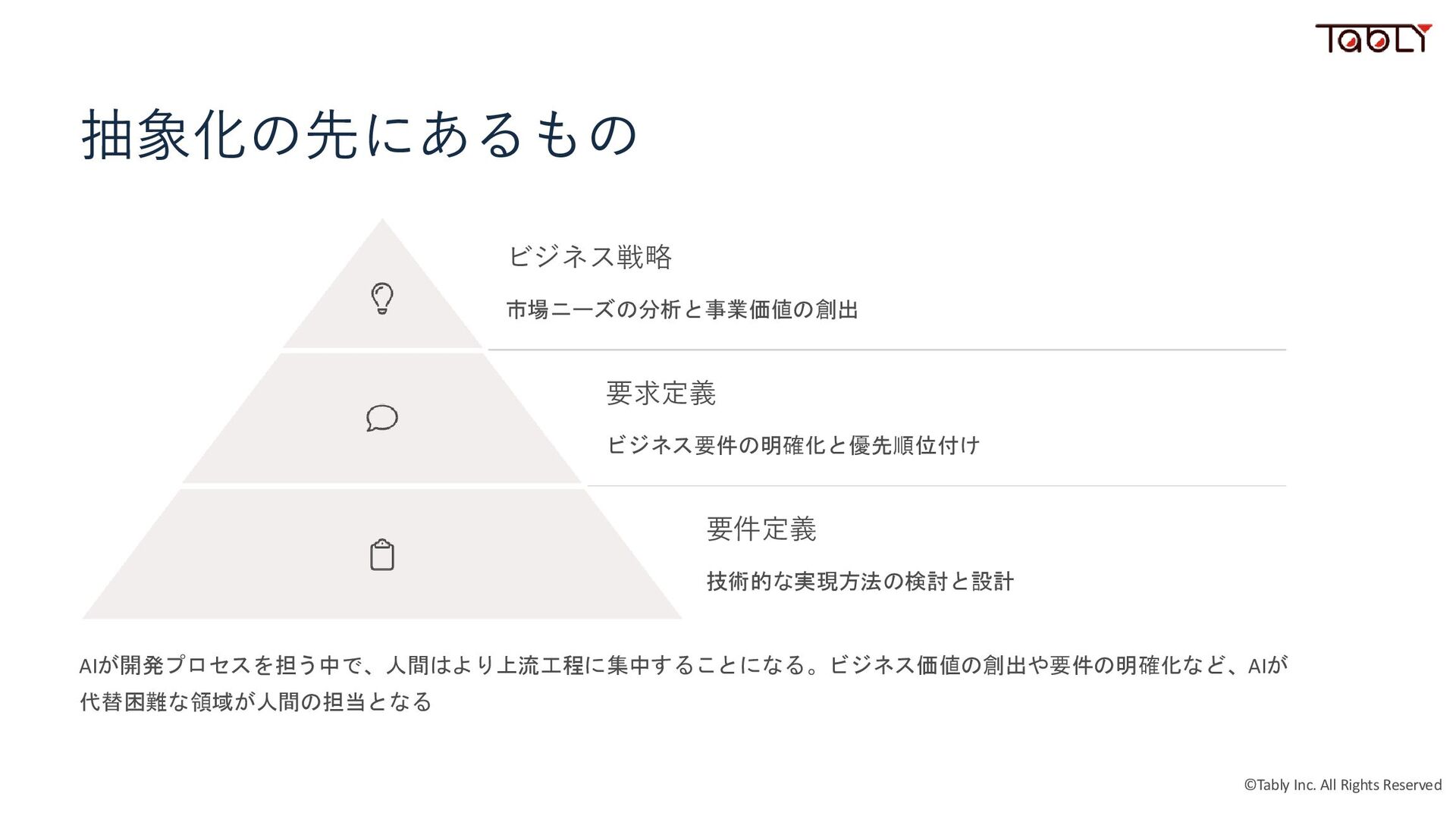The image size is (1456, 819).
Task: Click the 技術的な実現方法 description text
Action: coord(860,582)
